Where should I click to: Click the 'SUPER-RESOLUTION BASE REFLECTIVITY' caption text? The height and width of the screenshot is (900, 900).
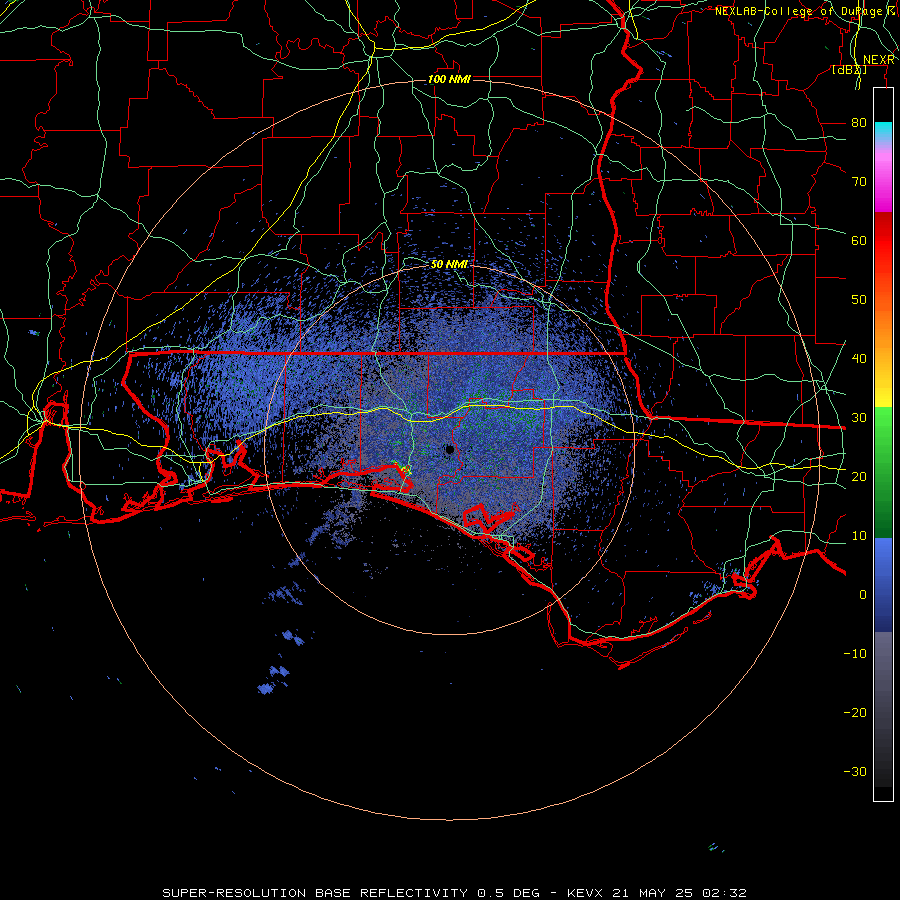click(315, 893)
